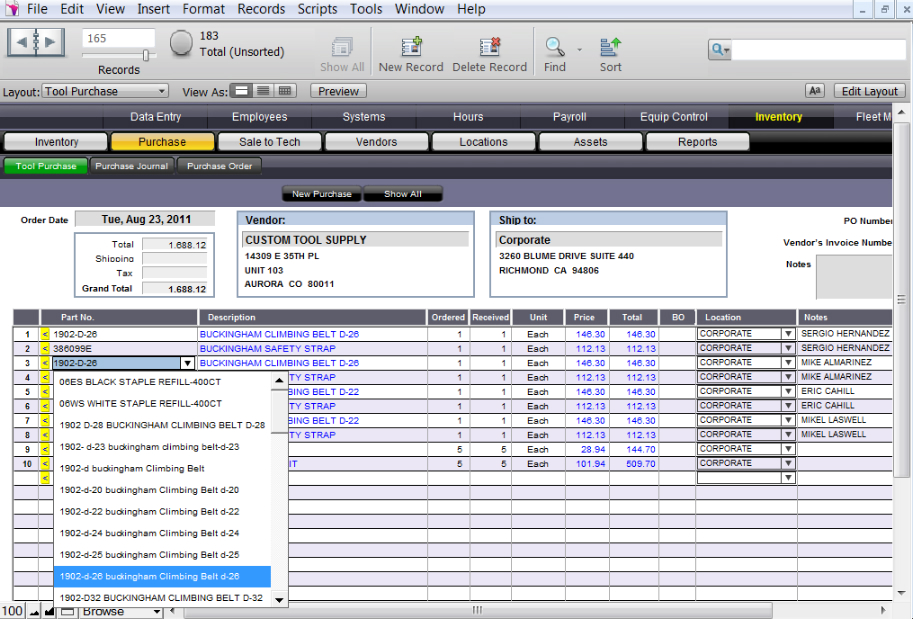Go to the previous record in the book
Image resolution: width=914 pixels, height=620 pixels.
tap(23, 42)
